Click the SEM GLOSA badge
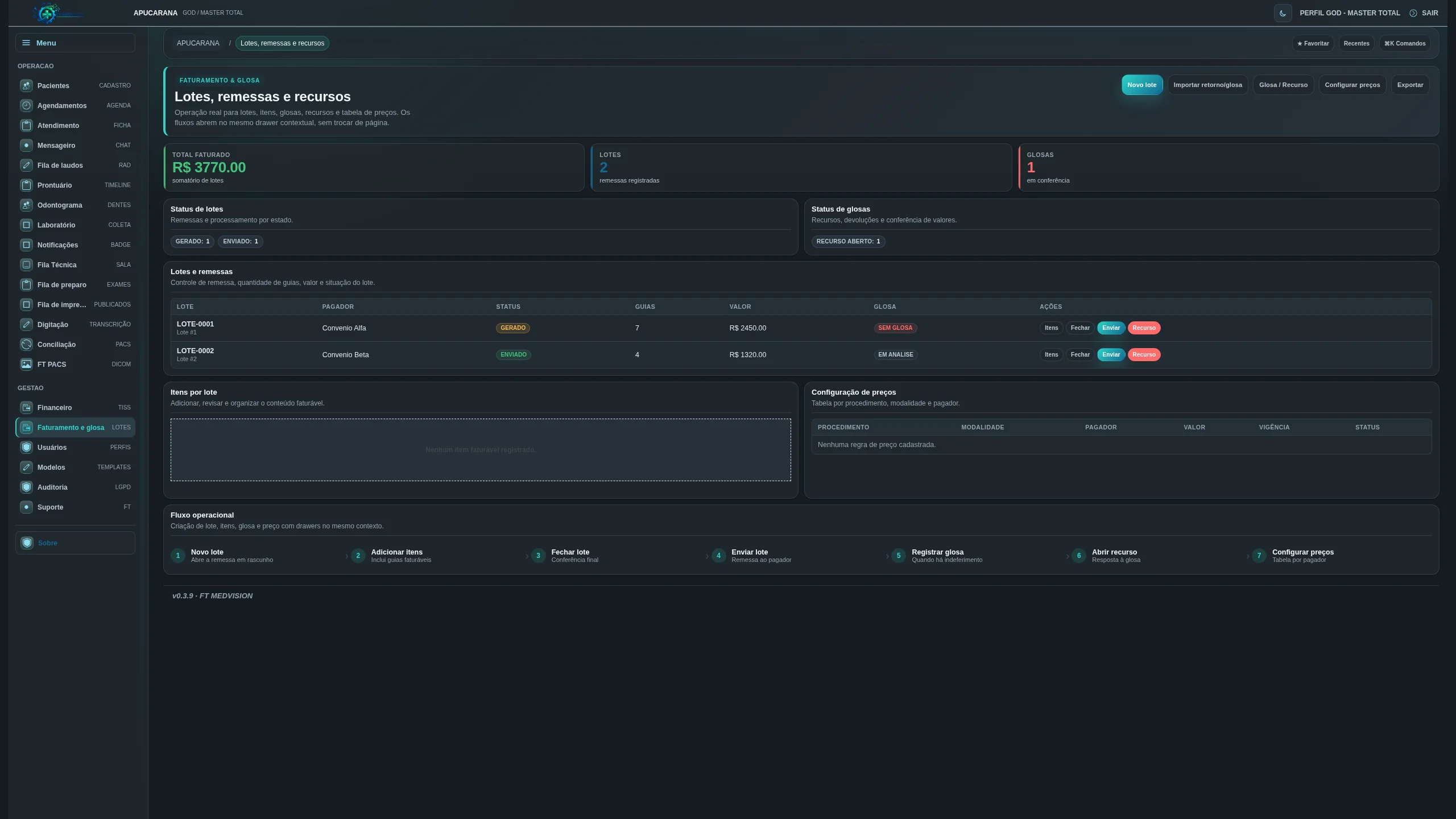Screen dimensions: 1456x819 point(895,328)
